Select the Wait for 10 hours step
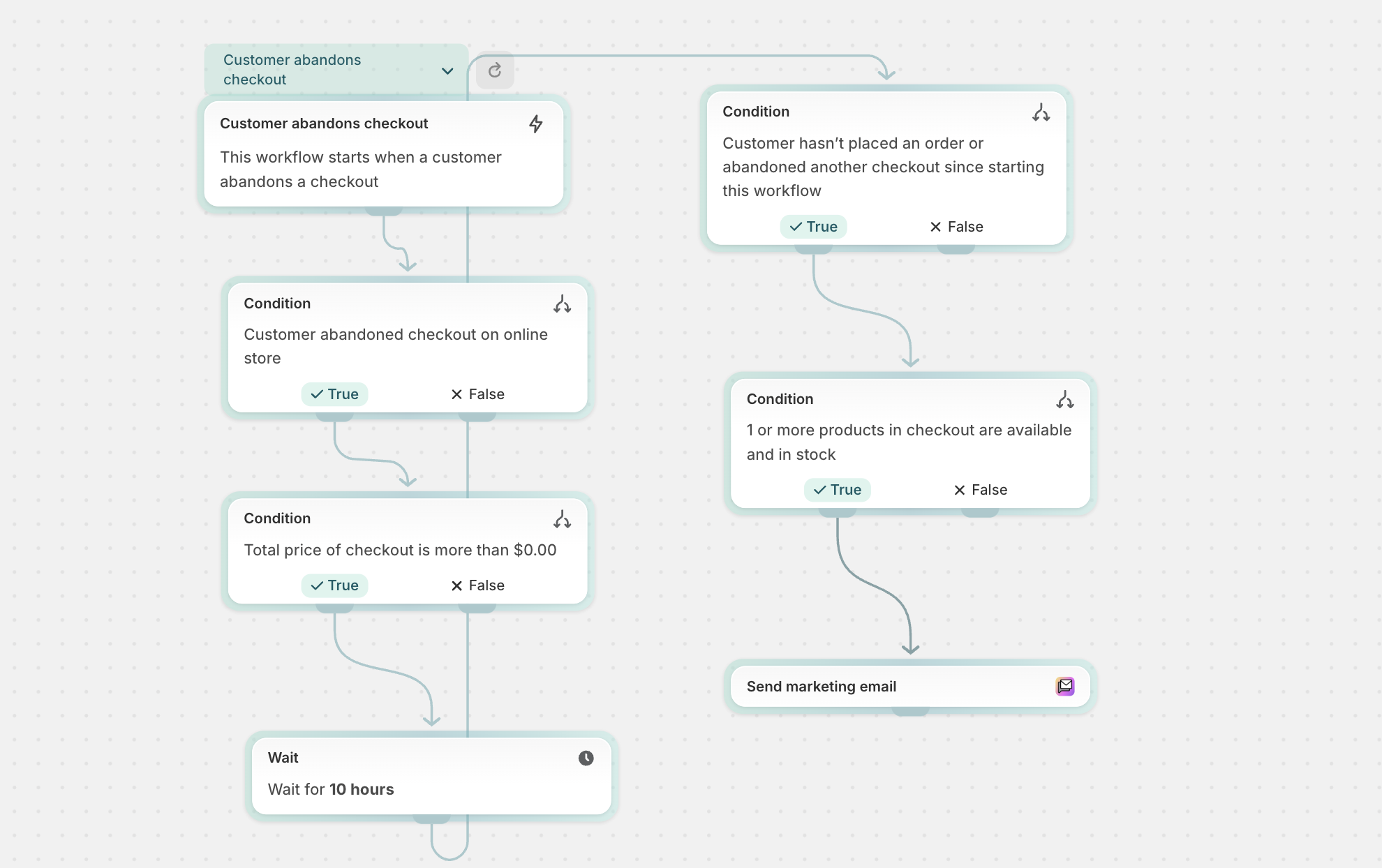 pos(431,775)
